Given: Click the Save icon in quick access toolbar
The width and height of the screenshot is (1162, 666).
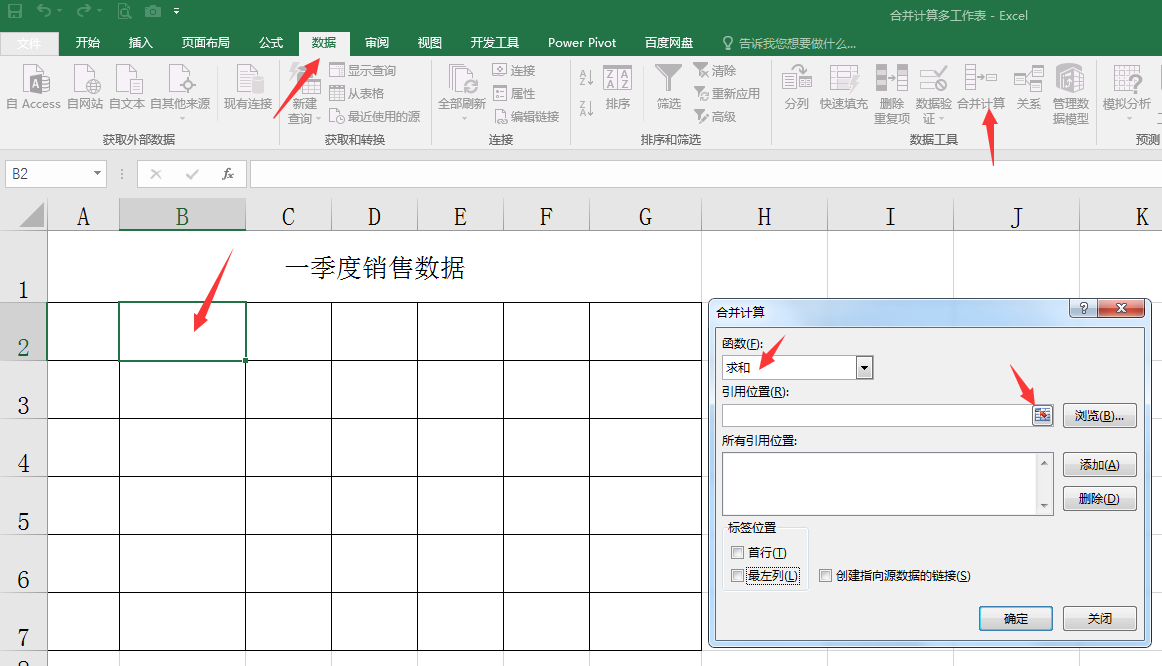Looking at the screenshot, I should coord(15,11).
